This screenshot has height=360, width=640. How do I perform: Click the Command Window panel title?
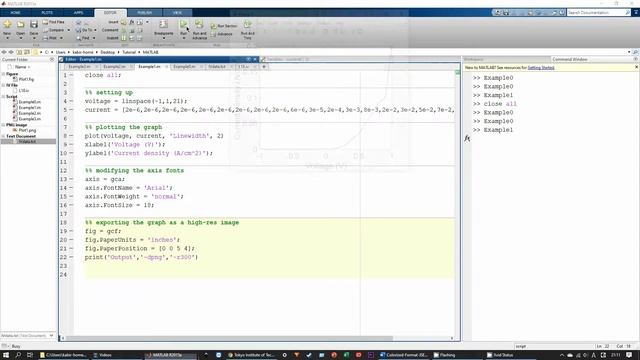click(x=570, y=60)
